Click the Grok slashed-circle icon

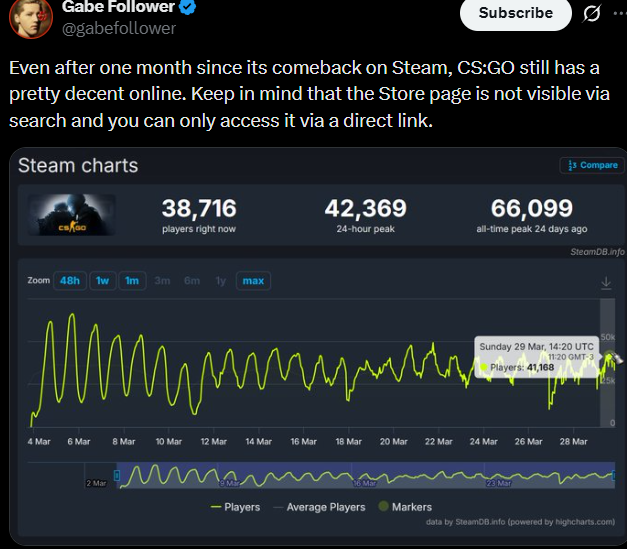click(591, 14)
